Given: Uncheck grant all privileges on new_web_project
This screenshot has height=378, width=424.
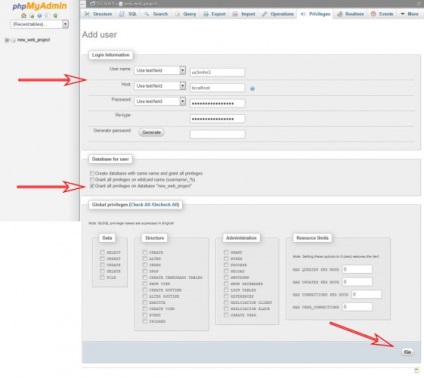Looking at the screenshot, I should (92, 186).
